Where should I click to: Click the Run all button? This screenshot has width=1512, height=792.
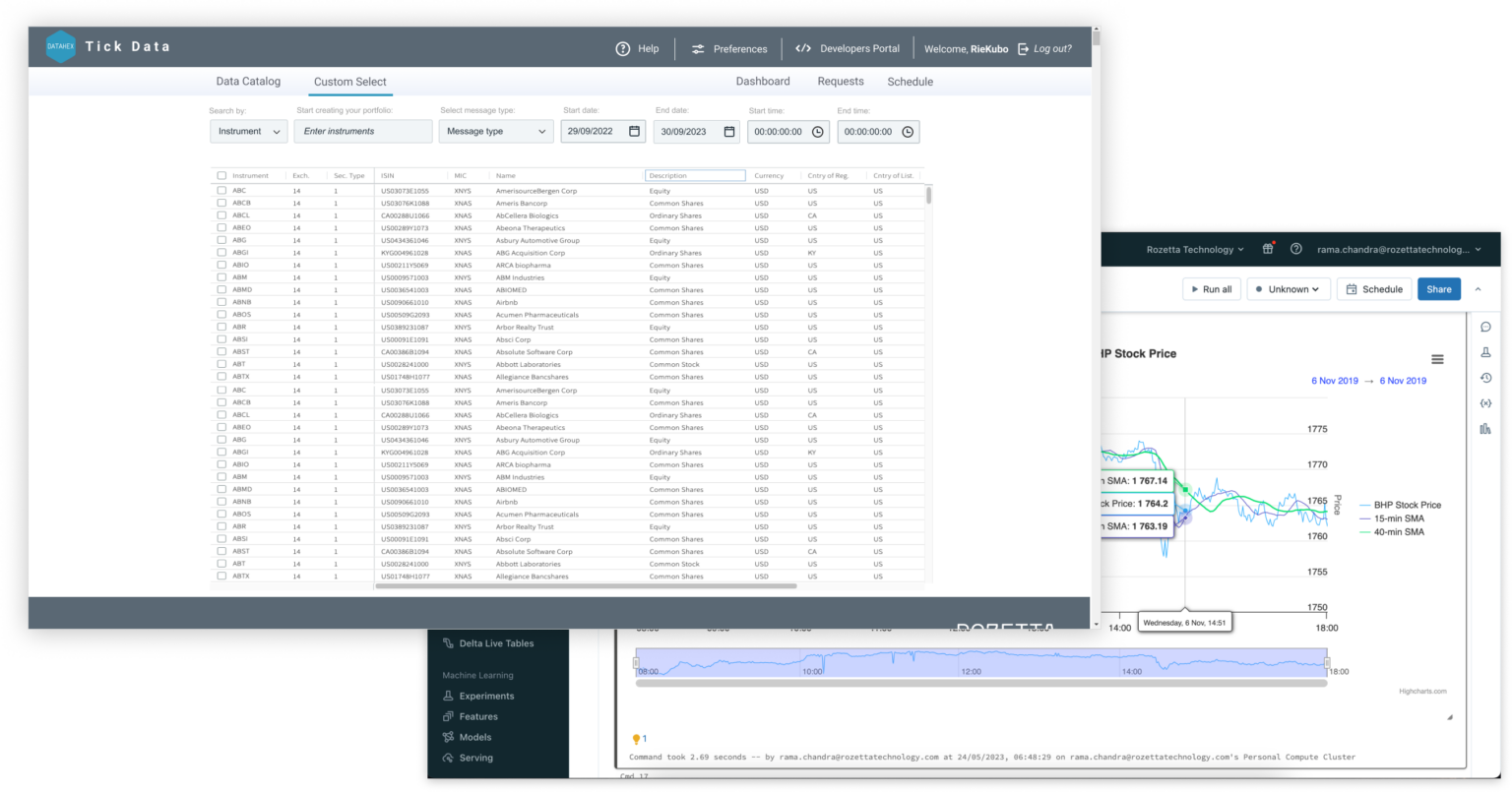pyautogui.click(x=1212, y=288)
